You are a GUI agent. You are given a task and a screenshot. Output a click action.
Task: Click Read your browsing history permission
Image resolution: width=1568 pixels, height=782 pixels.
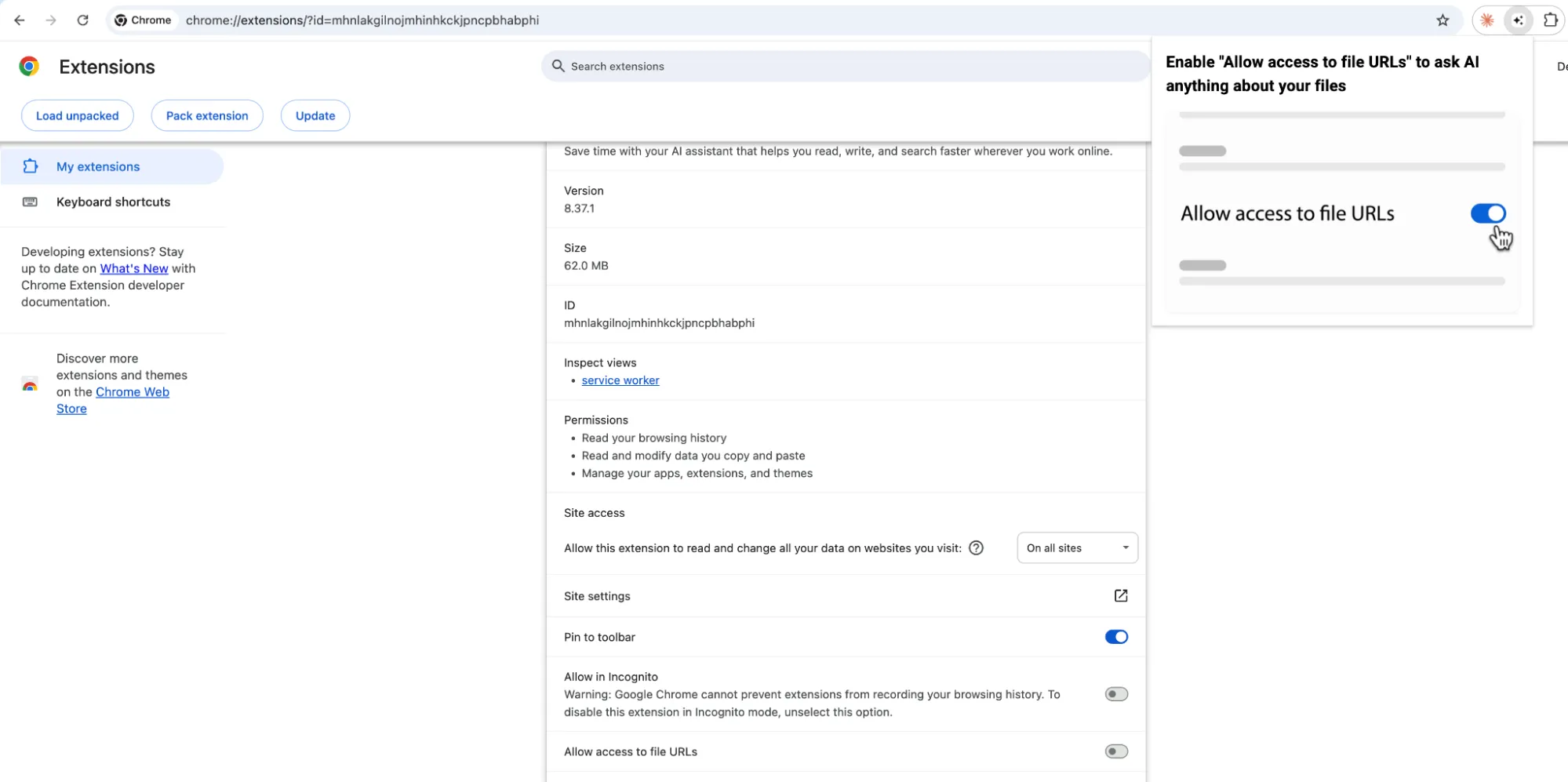(654, 438)
